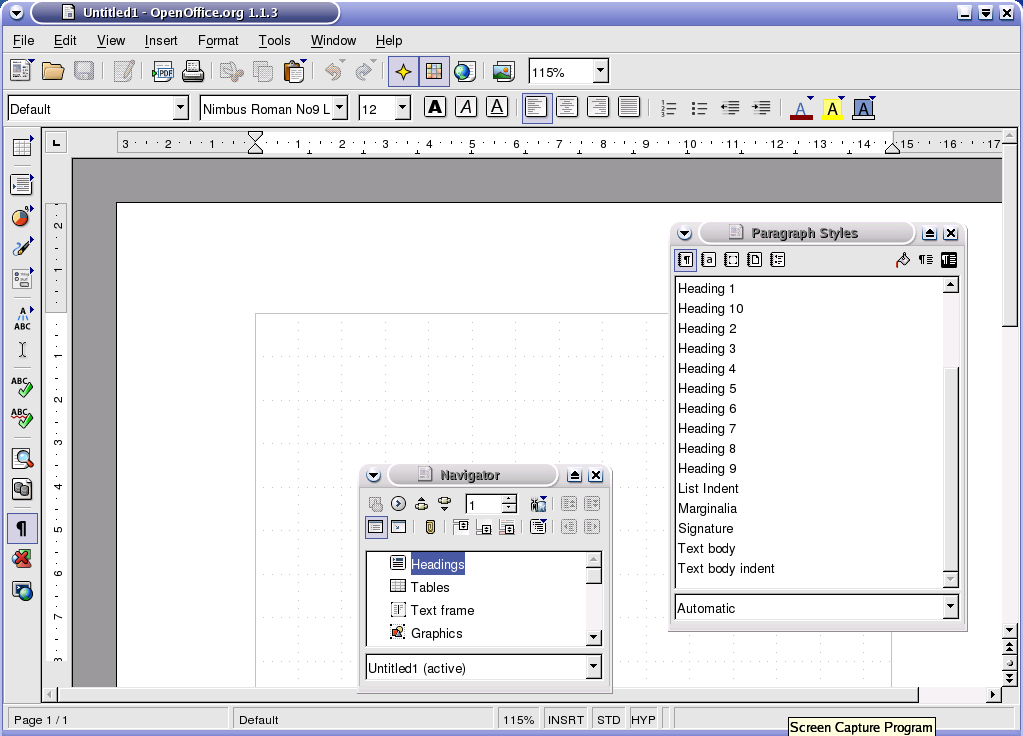Turn on numbering list icon
The image size is (1023, 736).
click(x=668, y=108)
